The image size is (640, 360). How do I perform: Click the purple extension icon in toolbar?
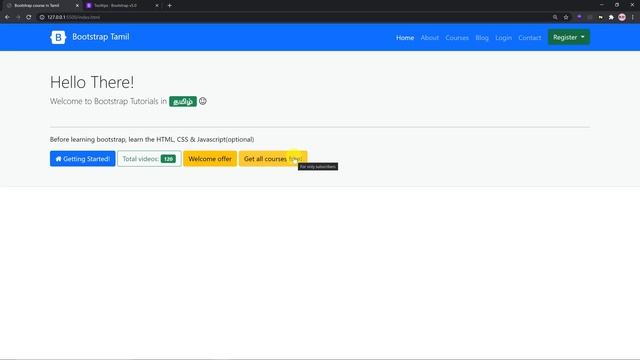(579, 17)
